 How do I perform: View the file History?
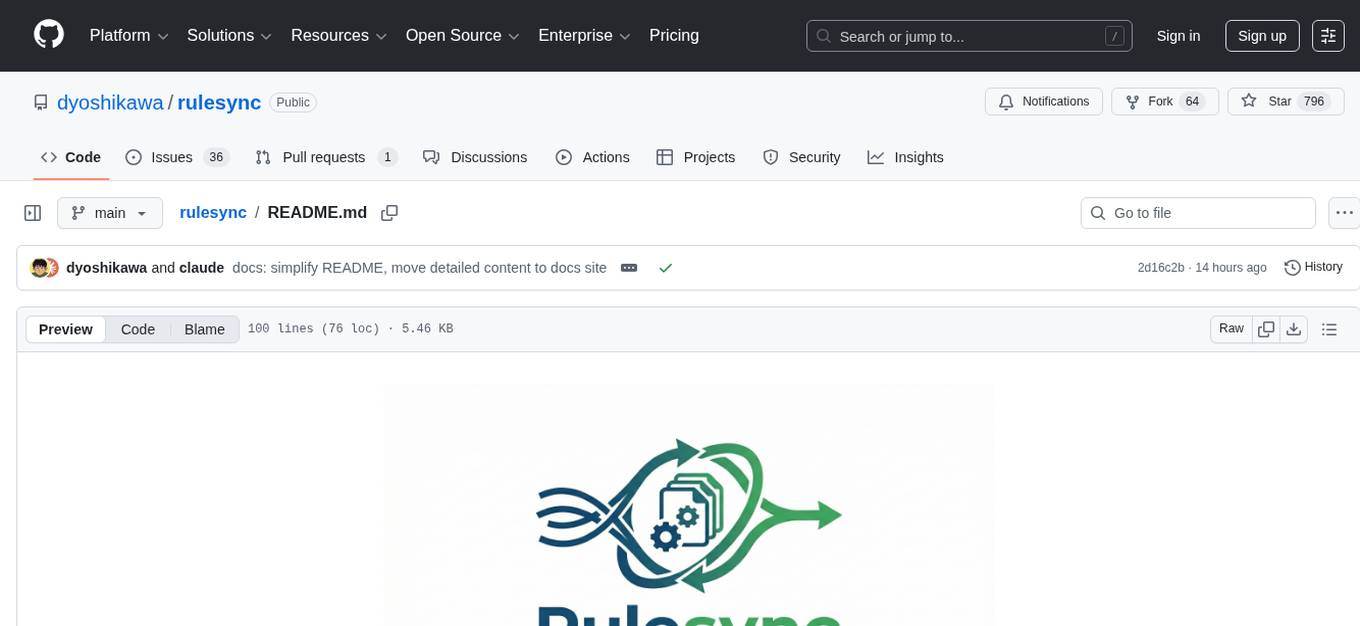pyautogui.click(x=1313, y=267)
